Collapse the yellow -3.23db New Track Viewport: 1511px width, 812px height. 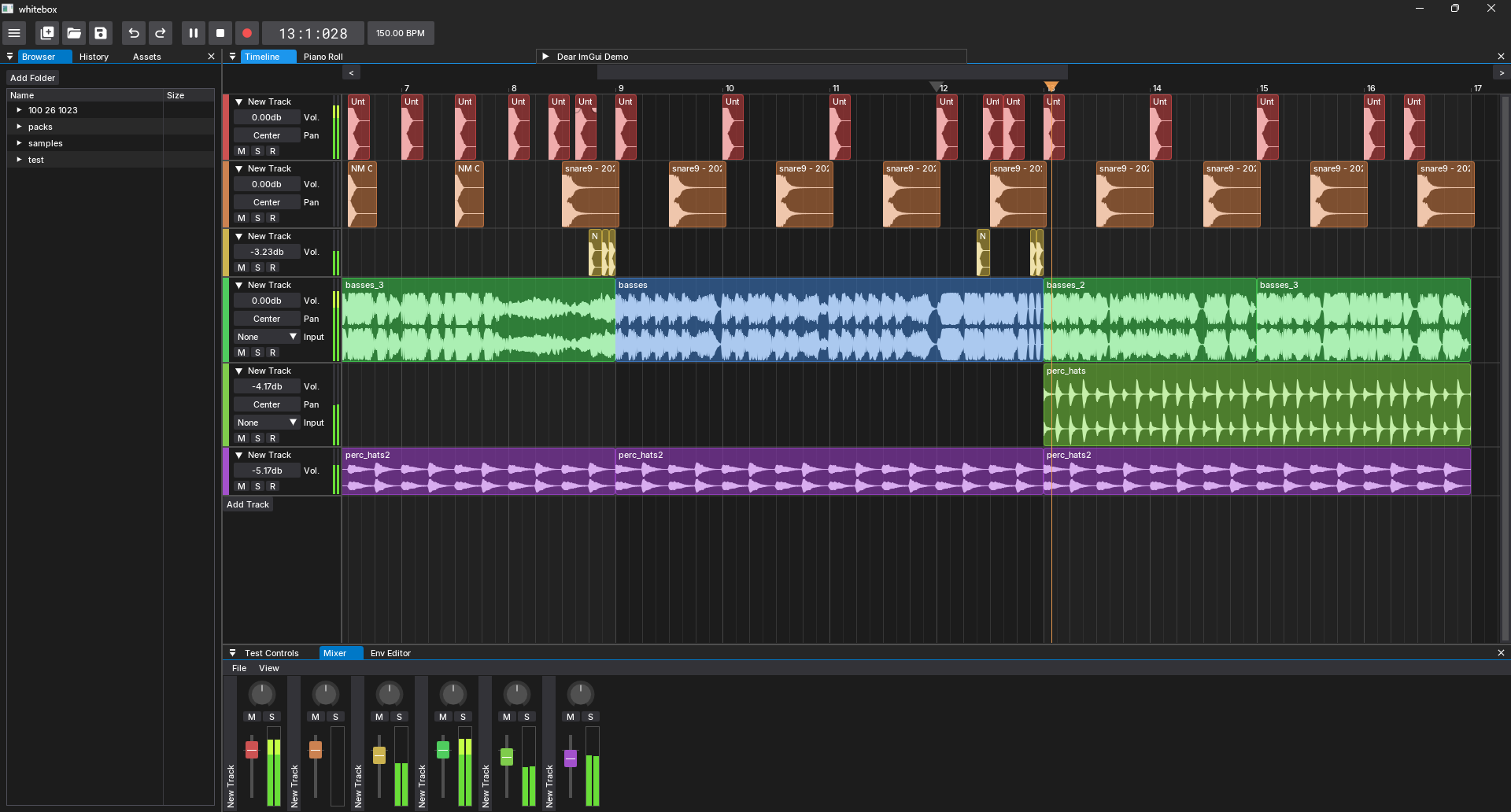239,236
